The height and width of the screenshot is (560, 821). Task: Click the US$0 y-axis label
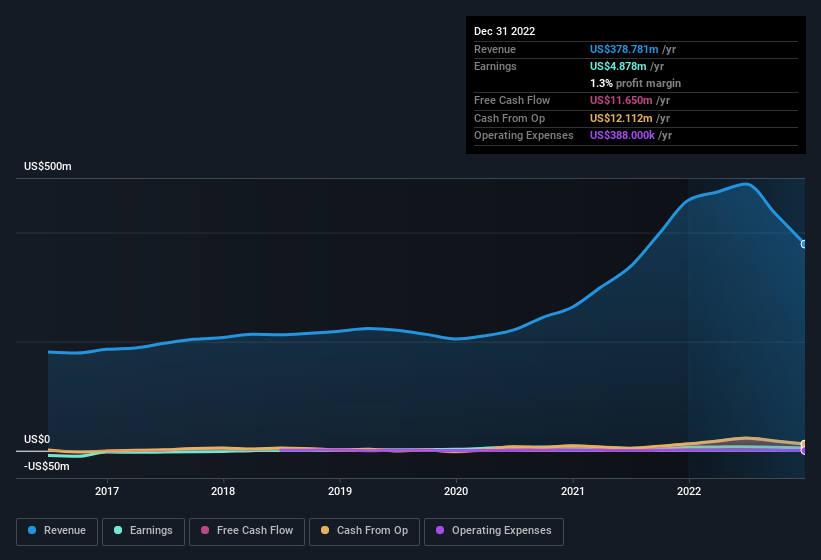tap(37, 439)
